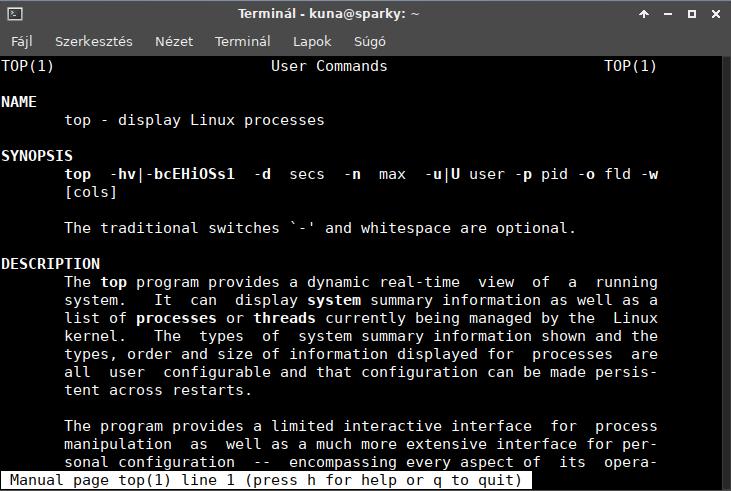Click the 'TOP(1)' header at top left
The image size is (731, 491).
tap(28, 66)
